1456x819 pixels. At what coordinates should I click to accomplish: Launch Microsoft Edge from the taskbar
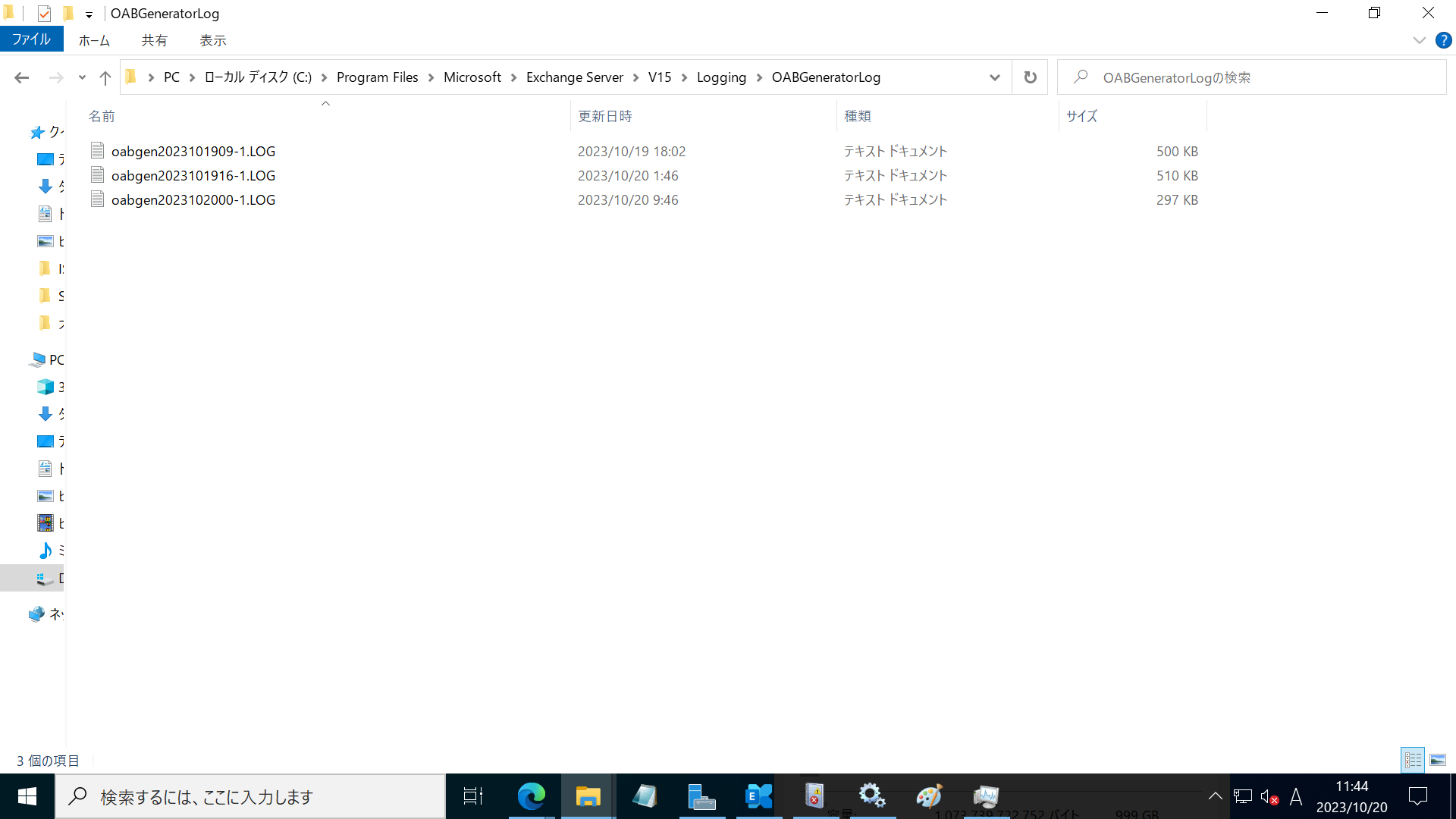[531, 796]
